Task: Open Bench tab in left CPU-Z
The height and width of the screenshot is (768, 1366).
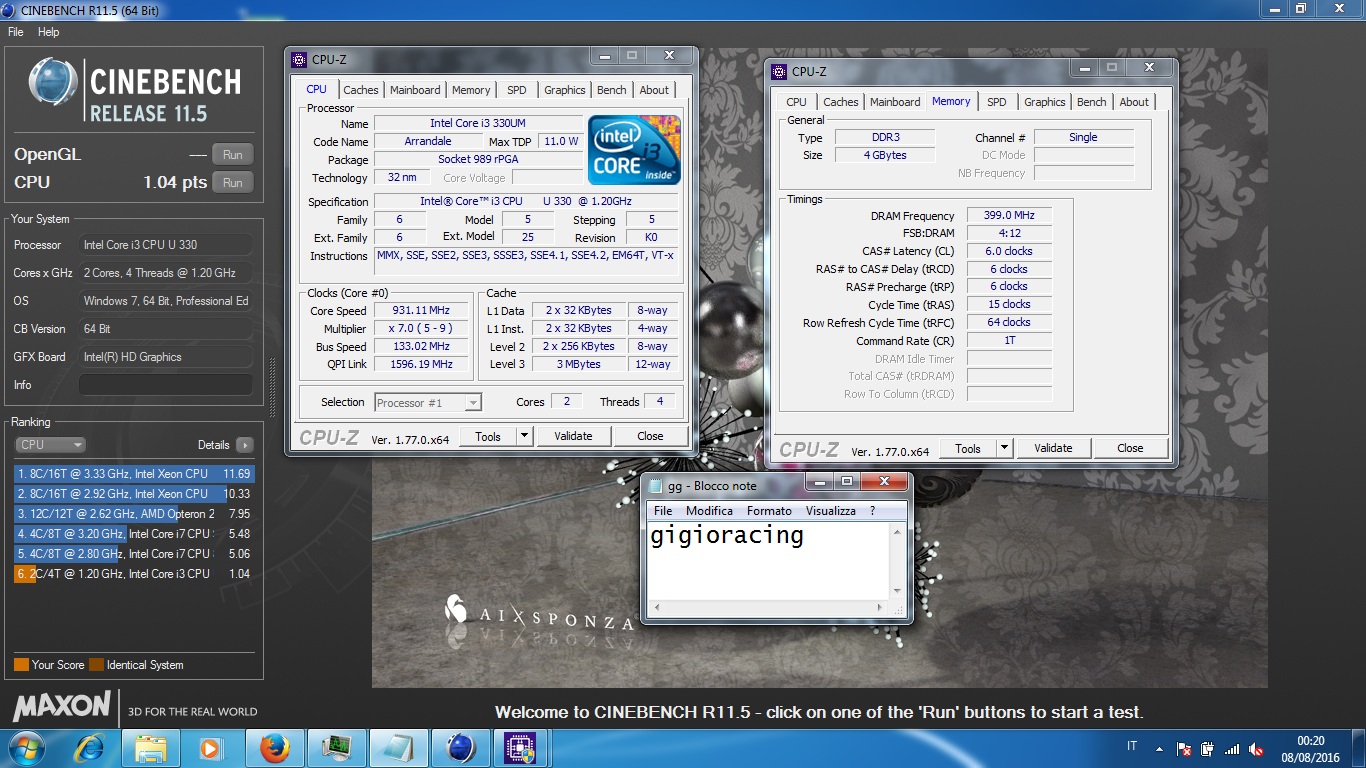Action: [x=612, y=90]
